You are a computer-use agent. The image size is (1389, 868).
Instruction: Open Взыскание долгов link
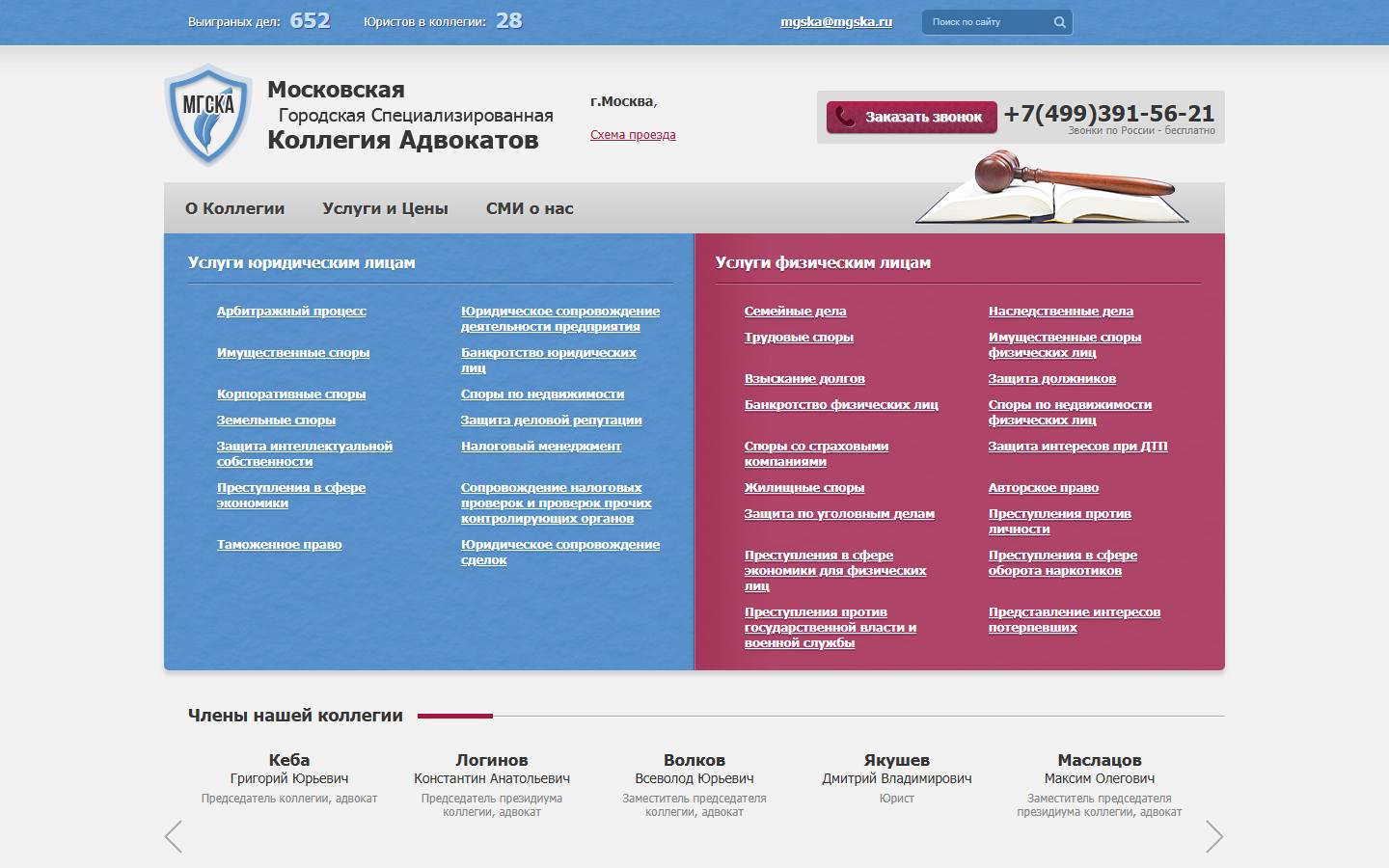804,378
